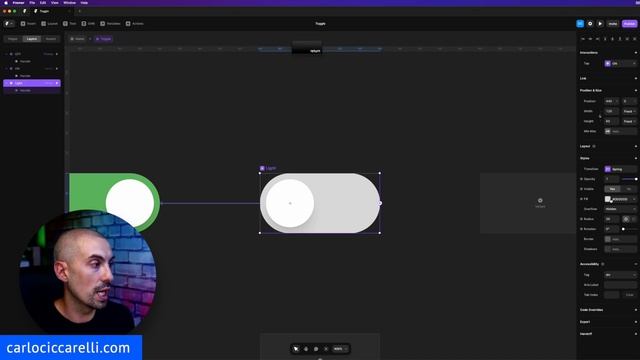Open the Height Fixed sizing dropdown
This screenshot has height=360, width=640.
629,121
